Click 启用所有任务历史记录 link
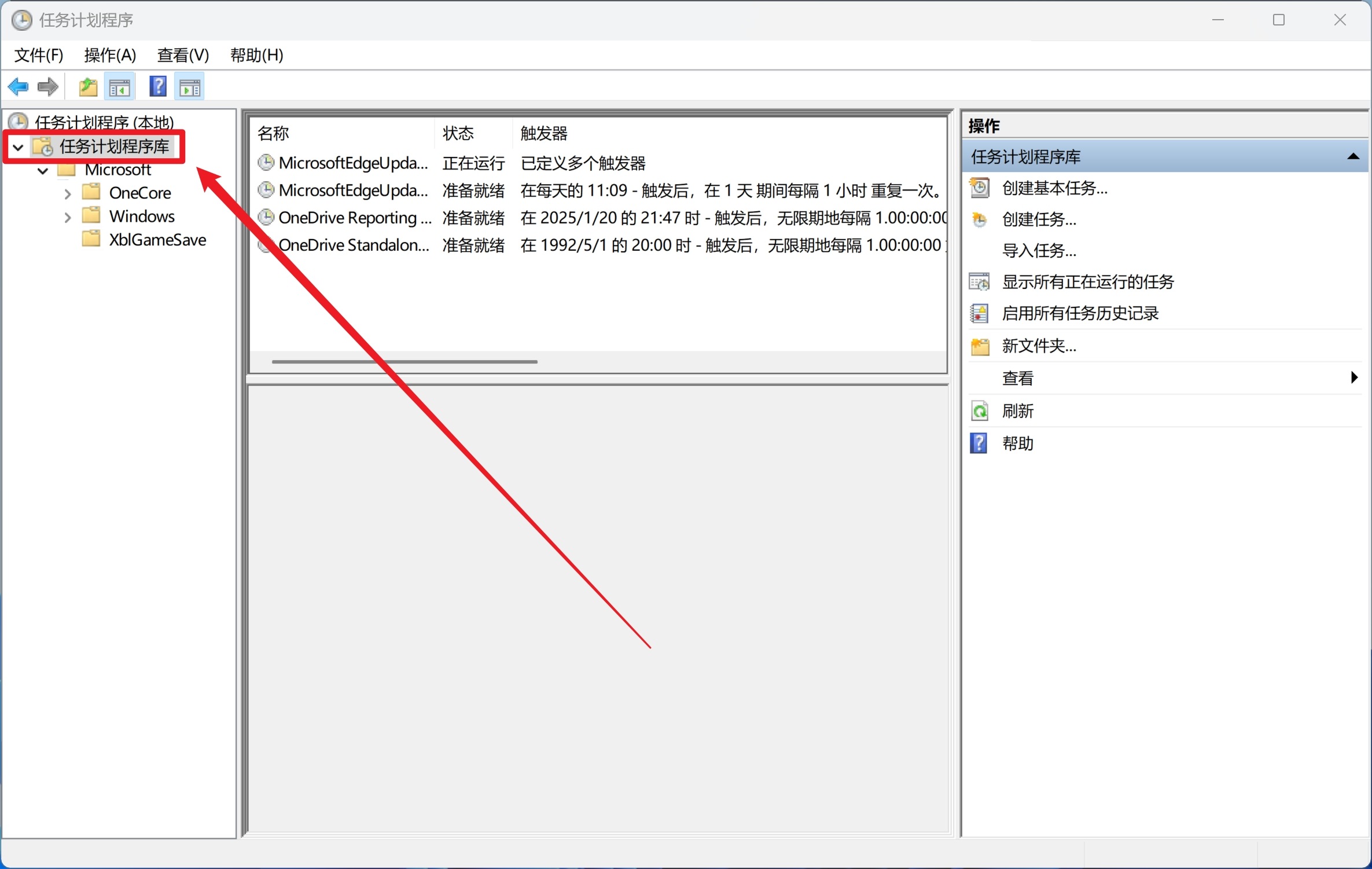 click(1080, 313)
